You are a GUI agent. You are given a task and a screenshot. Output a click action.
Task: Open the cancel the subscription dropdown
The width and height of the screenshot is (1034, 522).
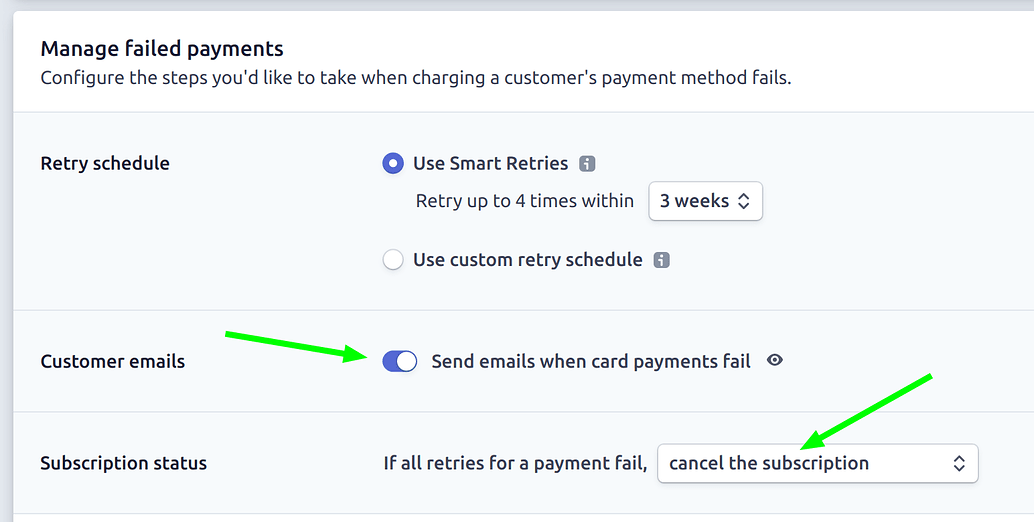816,463
